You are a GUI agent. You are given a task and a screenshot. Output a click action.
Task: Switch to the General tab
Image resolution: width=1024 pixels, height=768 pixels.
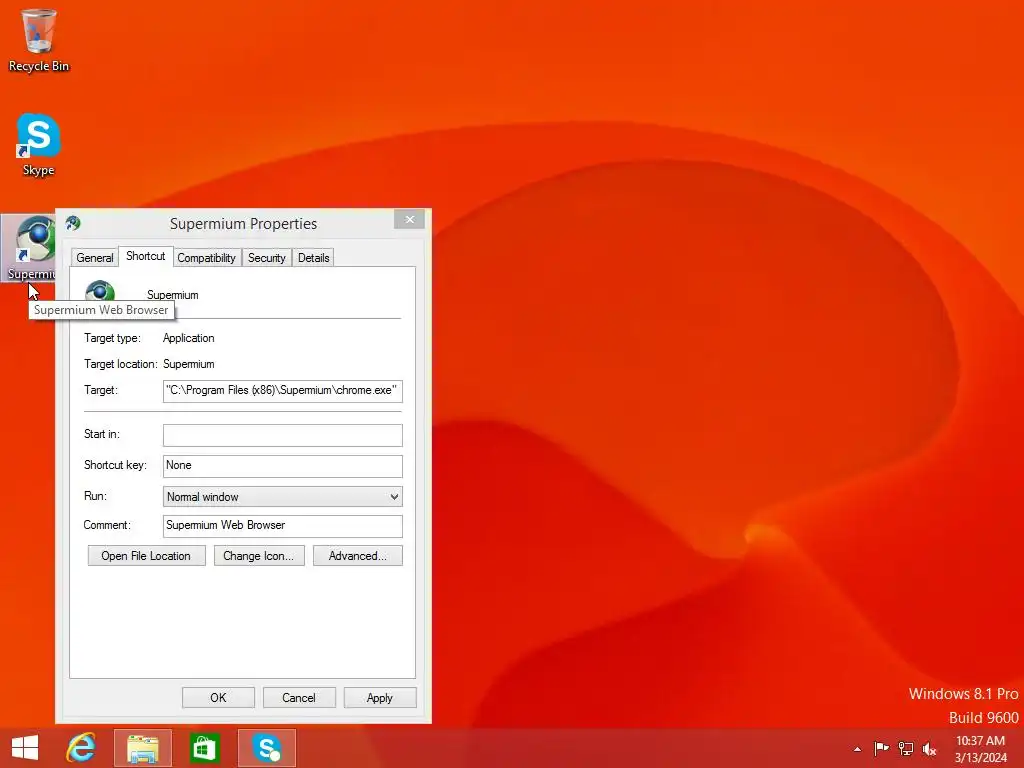click(95, 258)
